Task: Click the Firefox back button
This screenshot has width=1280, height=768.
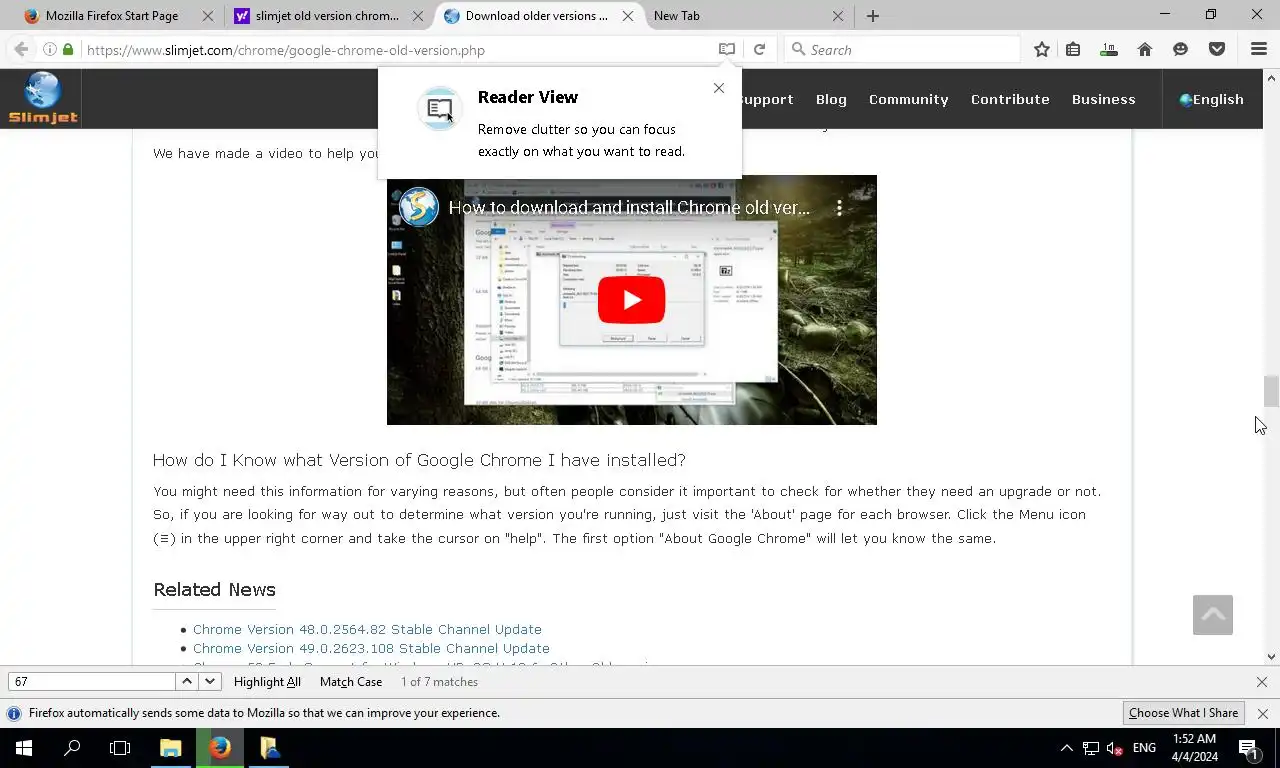Action: click(x=21, y=49)
